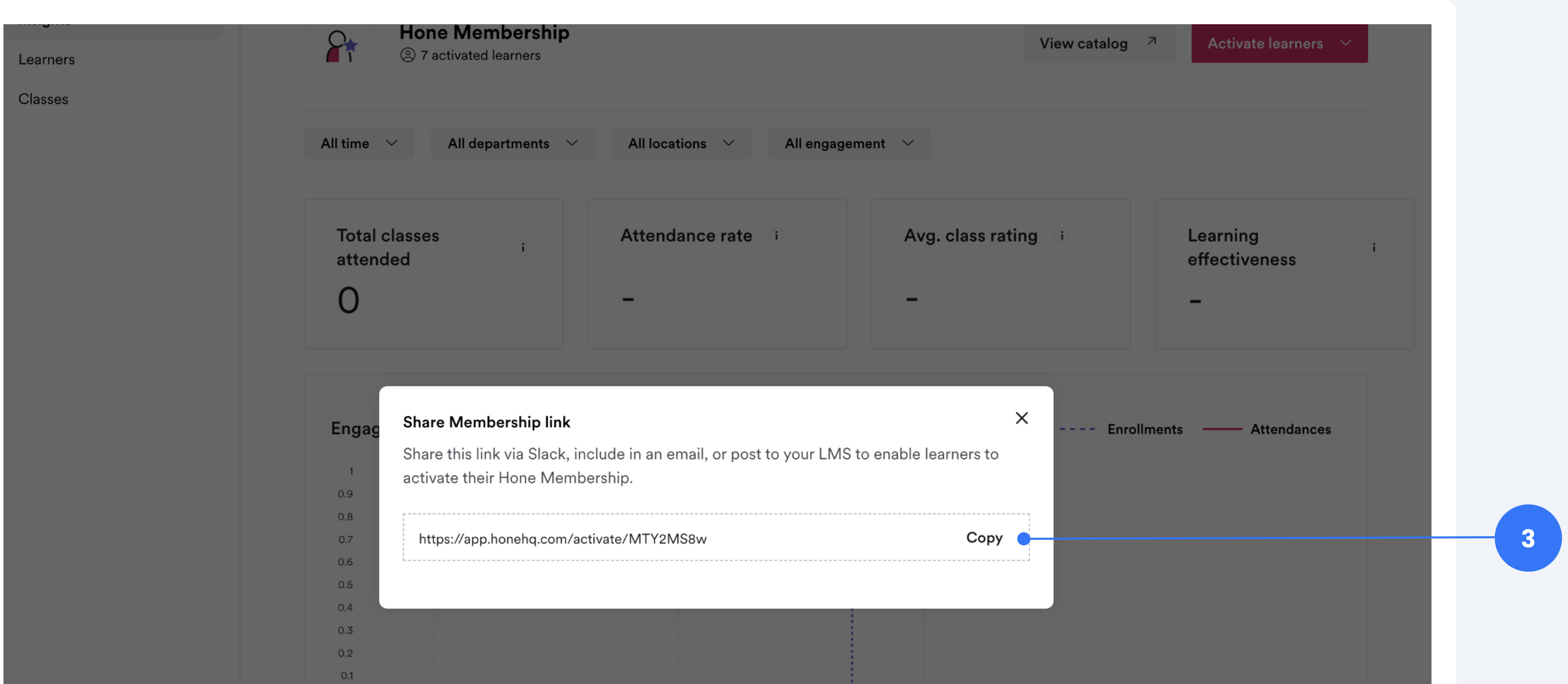Click the Total classes attended value 0
This screenshot has height=684, width=1568.
348,300
